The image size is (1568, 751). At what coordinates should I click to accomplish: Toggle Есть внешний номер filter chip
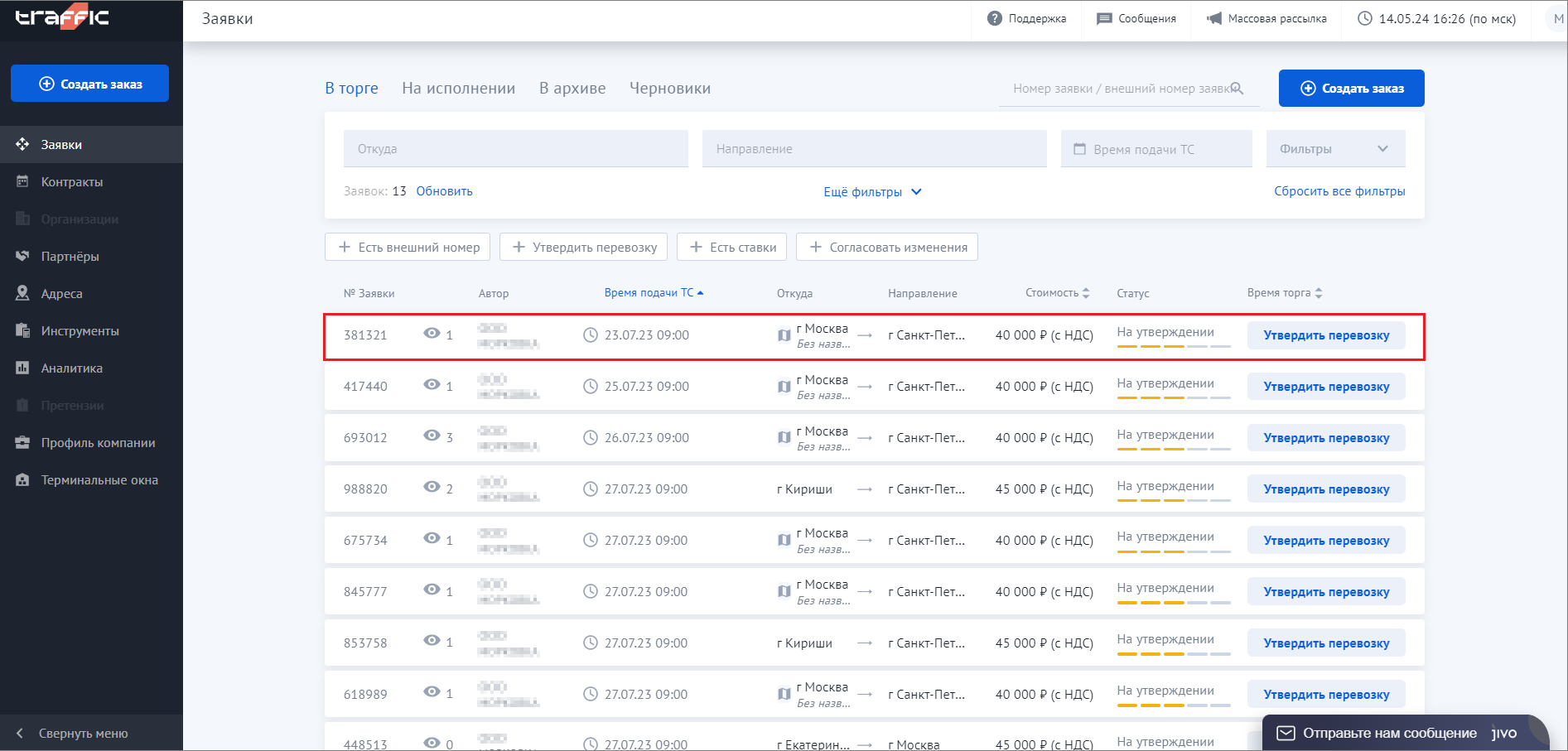(x=408, y=247)
